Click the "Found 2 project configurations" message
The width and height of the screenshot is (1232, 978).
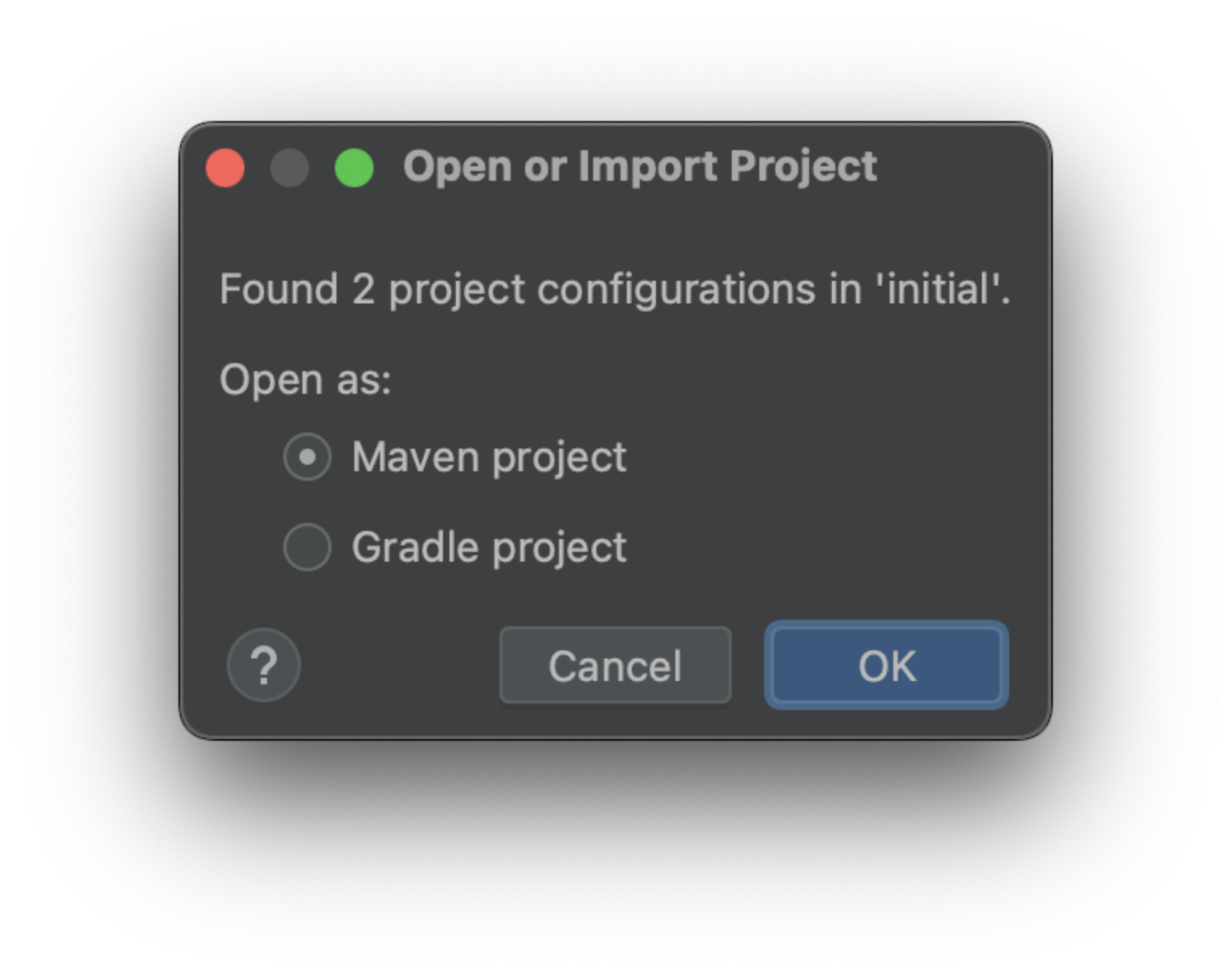(x=615, y=289)
